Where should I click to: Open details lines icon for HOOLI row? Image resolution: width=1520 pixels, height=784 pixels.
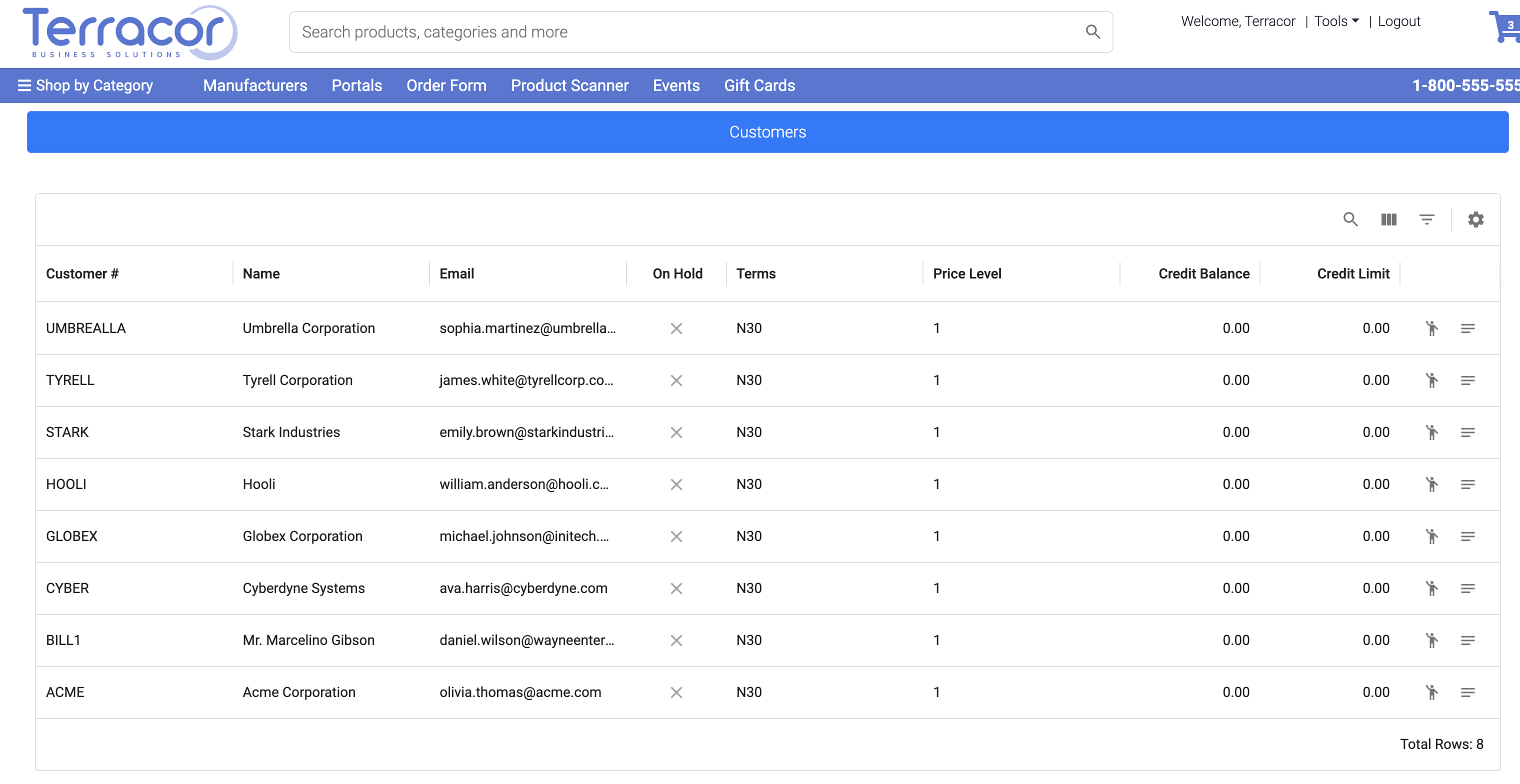1467,483
